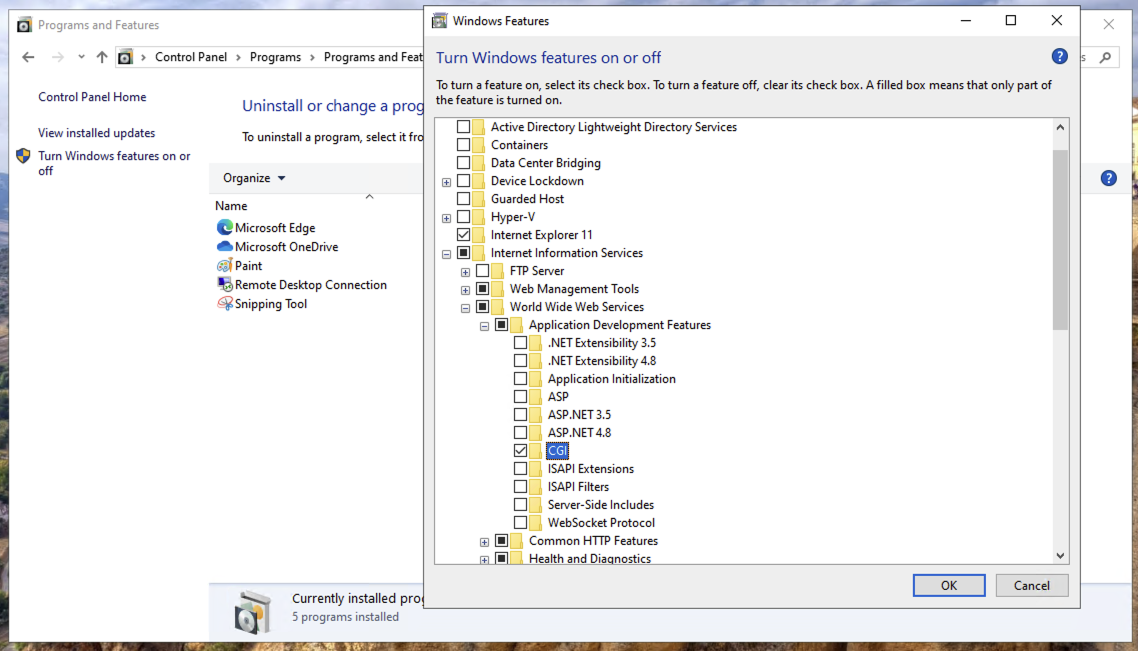Uncheck the CGI checkbox
The width and height of the screenshot is (1138, 651).
click(520, 451)
